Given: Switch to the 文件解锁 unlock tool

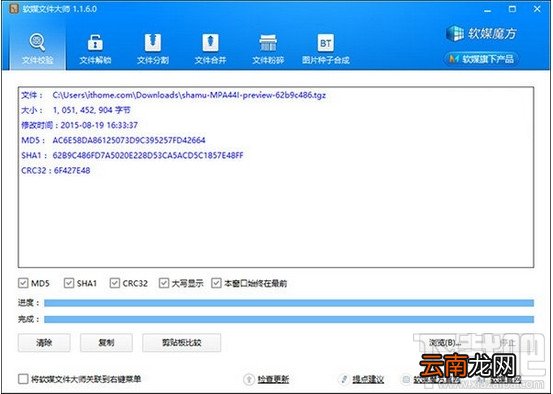Looking at the screenshot, I should point(95,48).
